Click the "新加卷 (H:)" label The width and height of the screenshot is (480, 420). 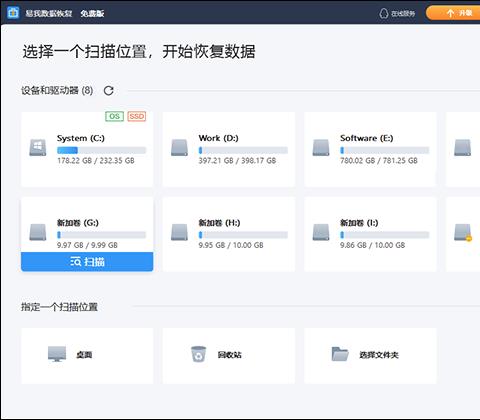pyautogui.click(x=219, y=223)
